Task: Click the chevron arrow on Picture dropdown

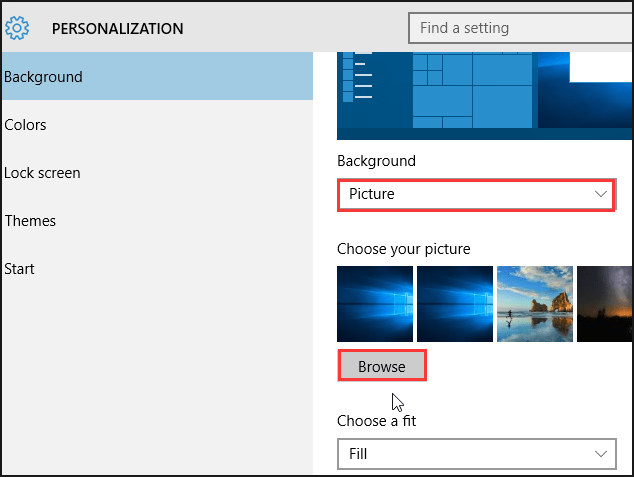Action: (x=601, y=194)
